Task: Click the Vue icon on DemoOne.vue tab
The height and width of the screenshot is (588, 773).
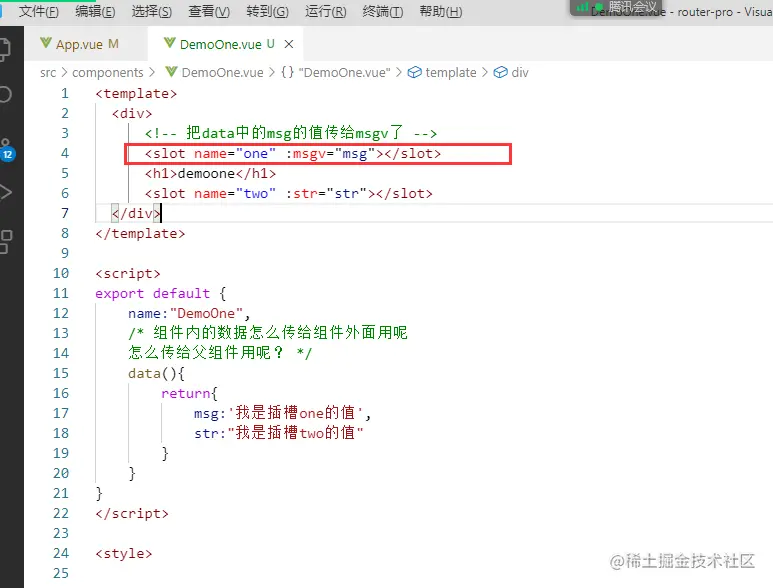Action: pos(170,43)
